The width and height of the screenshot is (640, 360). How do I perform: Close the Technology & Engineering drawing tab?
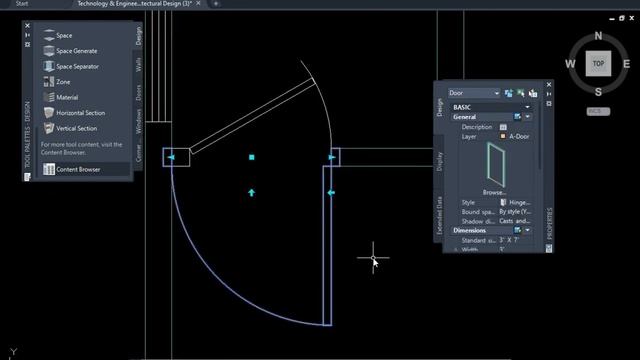click(198, 3)
